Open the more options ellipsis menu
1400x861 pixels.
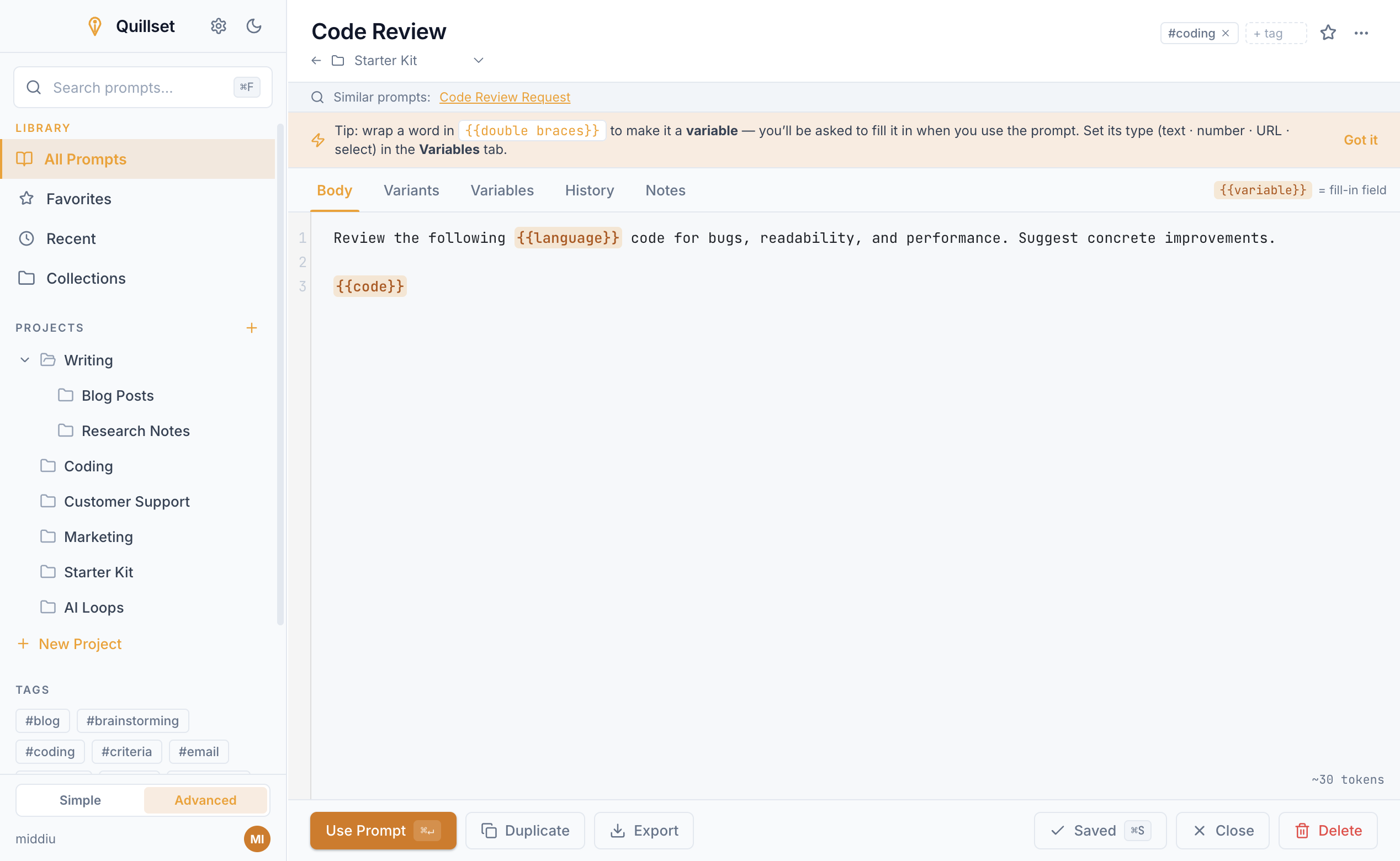click(1361, 33)
